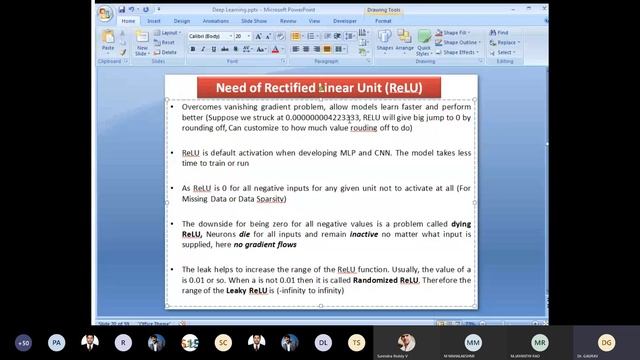The image size is (640, 360).
Task: Select participant avatar 'SC'
Action: [223, 343]
